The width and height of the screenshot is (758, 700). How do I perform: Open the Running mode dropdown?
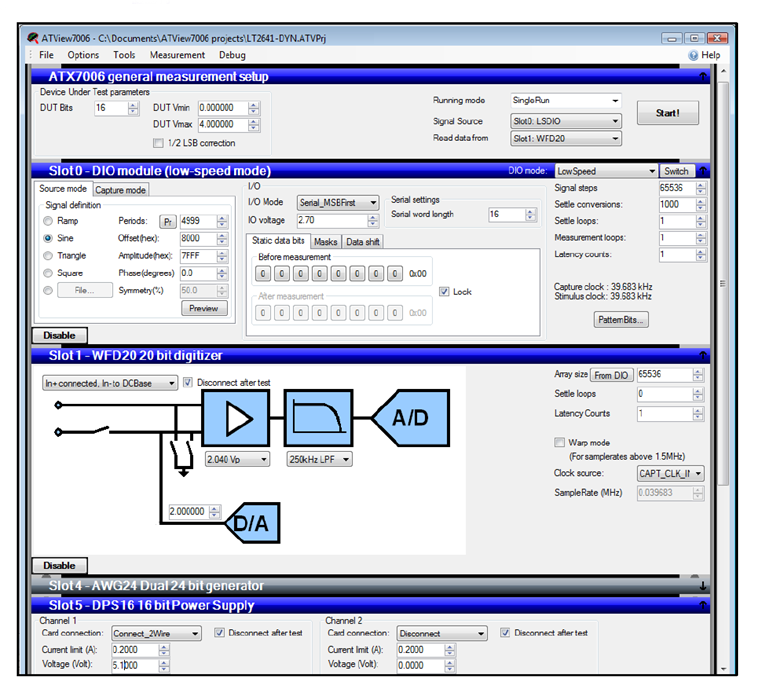tap(566, 101)
